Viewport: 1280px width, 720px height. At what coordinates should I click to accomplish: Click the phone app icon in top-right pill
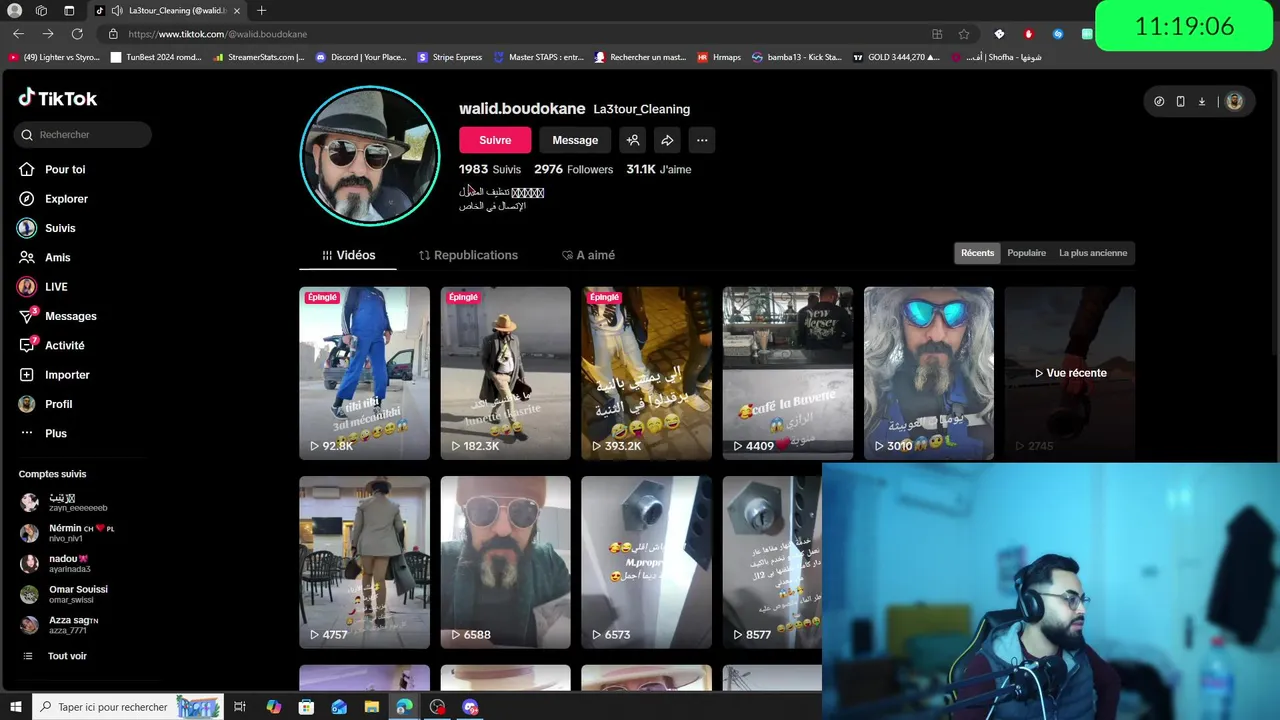tap(1180, 101)
